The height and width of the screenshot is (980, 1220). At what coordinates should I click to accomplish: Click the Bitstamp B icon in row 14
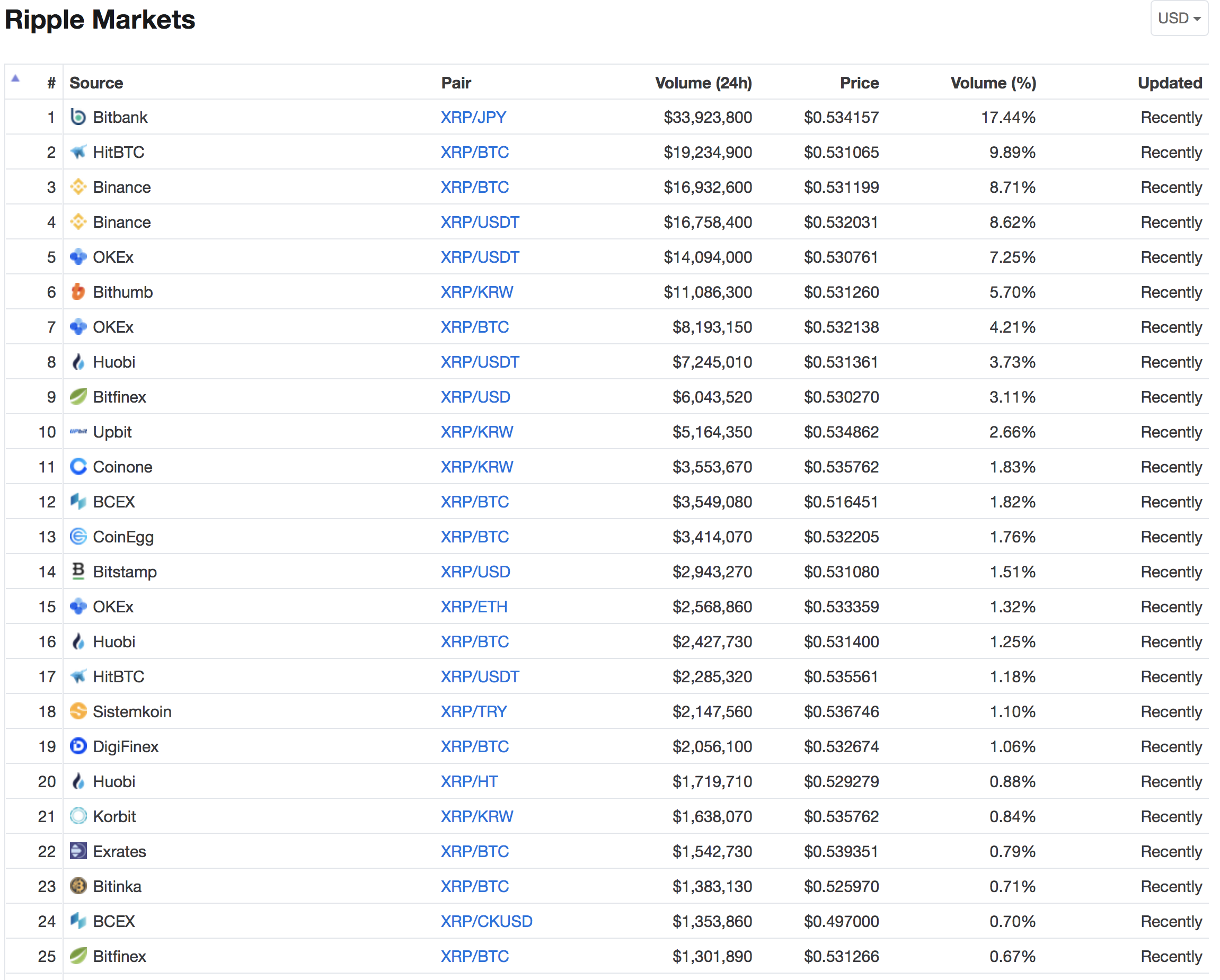[78, 572]
